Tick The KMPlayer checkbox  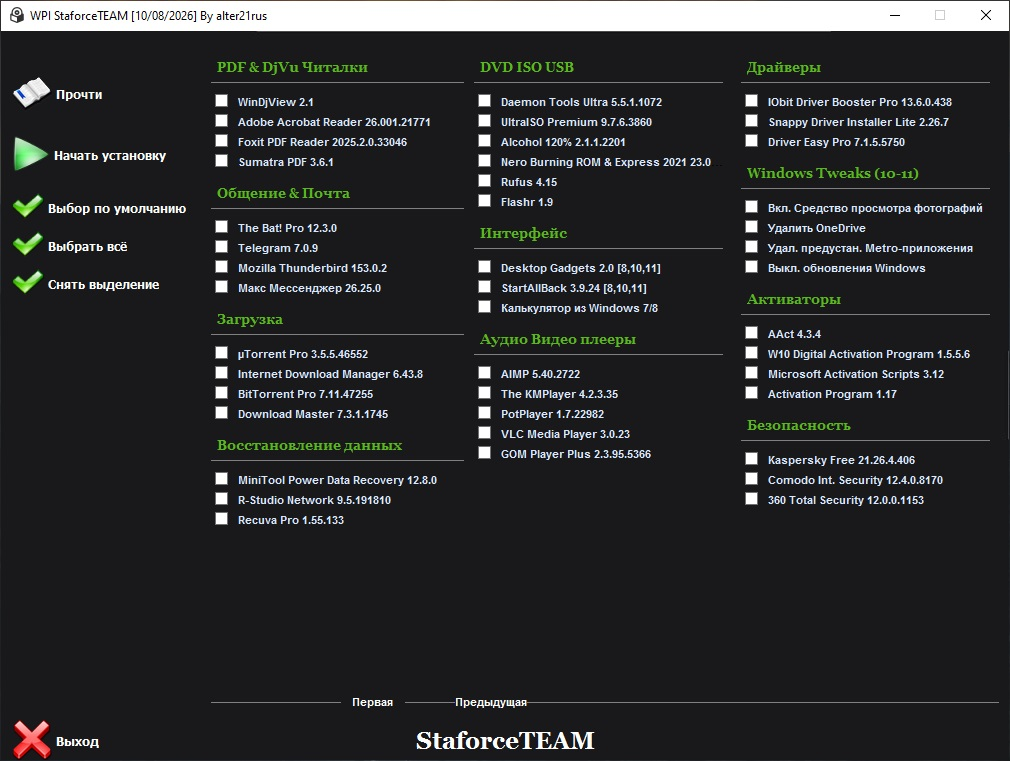click(484, 392)
